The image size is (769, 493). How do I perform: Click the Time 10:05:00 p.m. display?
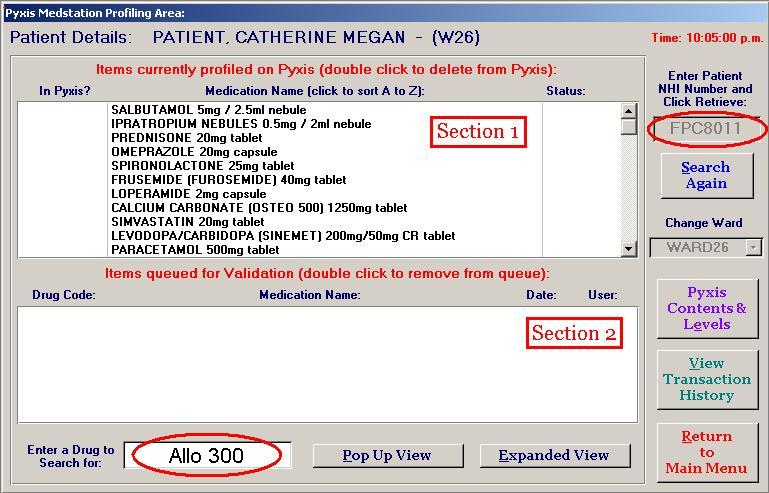[707, 38]
